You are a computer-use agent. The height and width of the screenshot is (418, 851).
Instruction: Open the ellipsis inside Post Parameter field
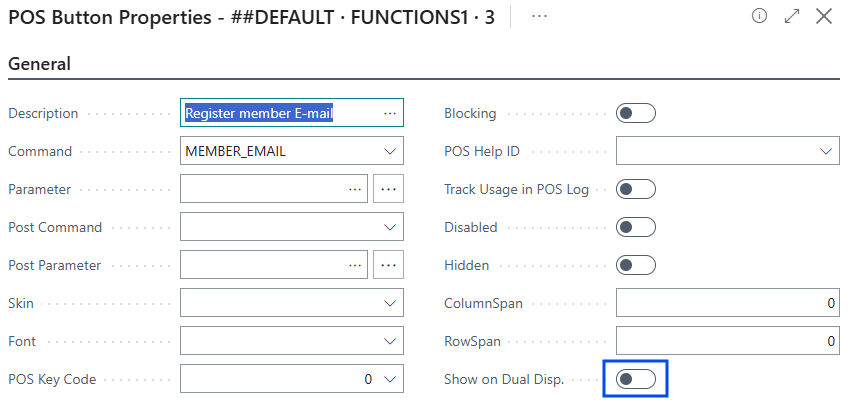click(x=354, y=265)
